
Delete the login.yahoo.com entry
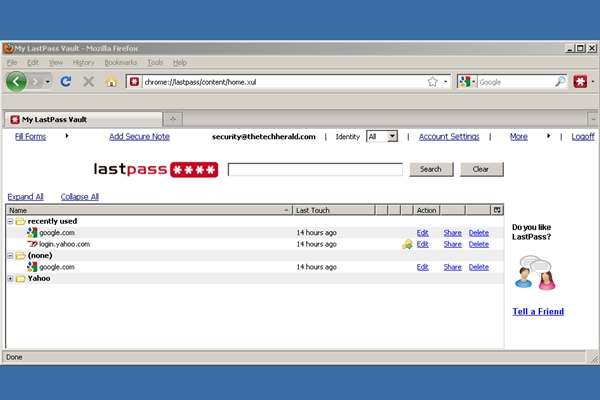479,244
